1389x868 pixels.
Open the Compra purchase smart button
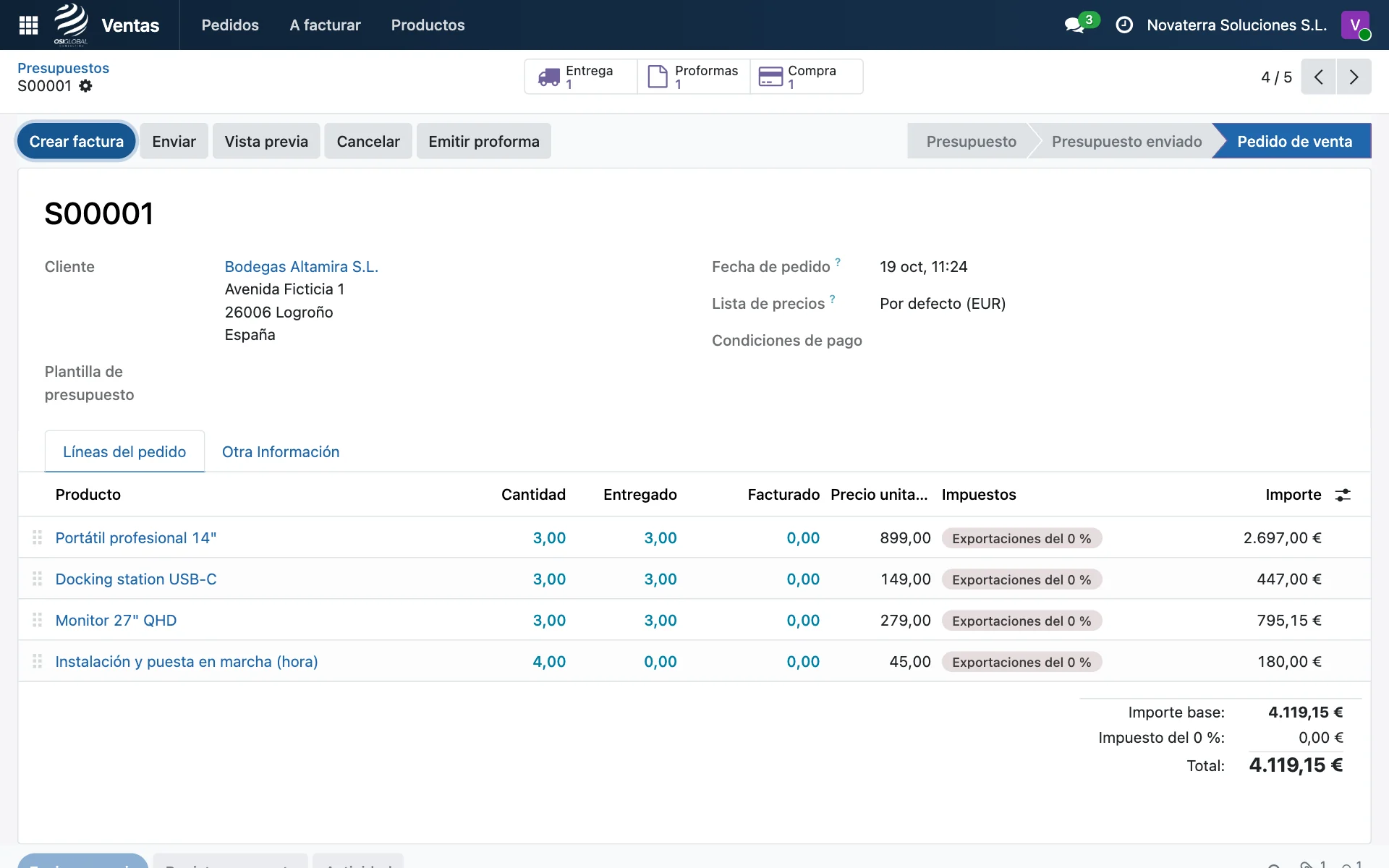click(x=807, y=77)
